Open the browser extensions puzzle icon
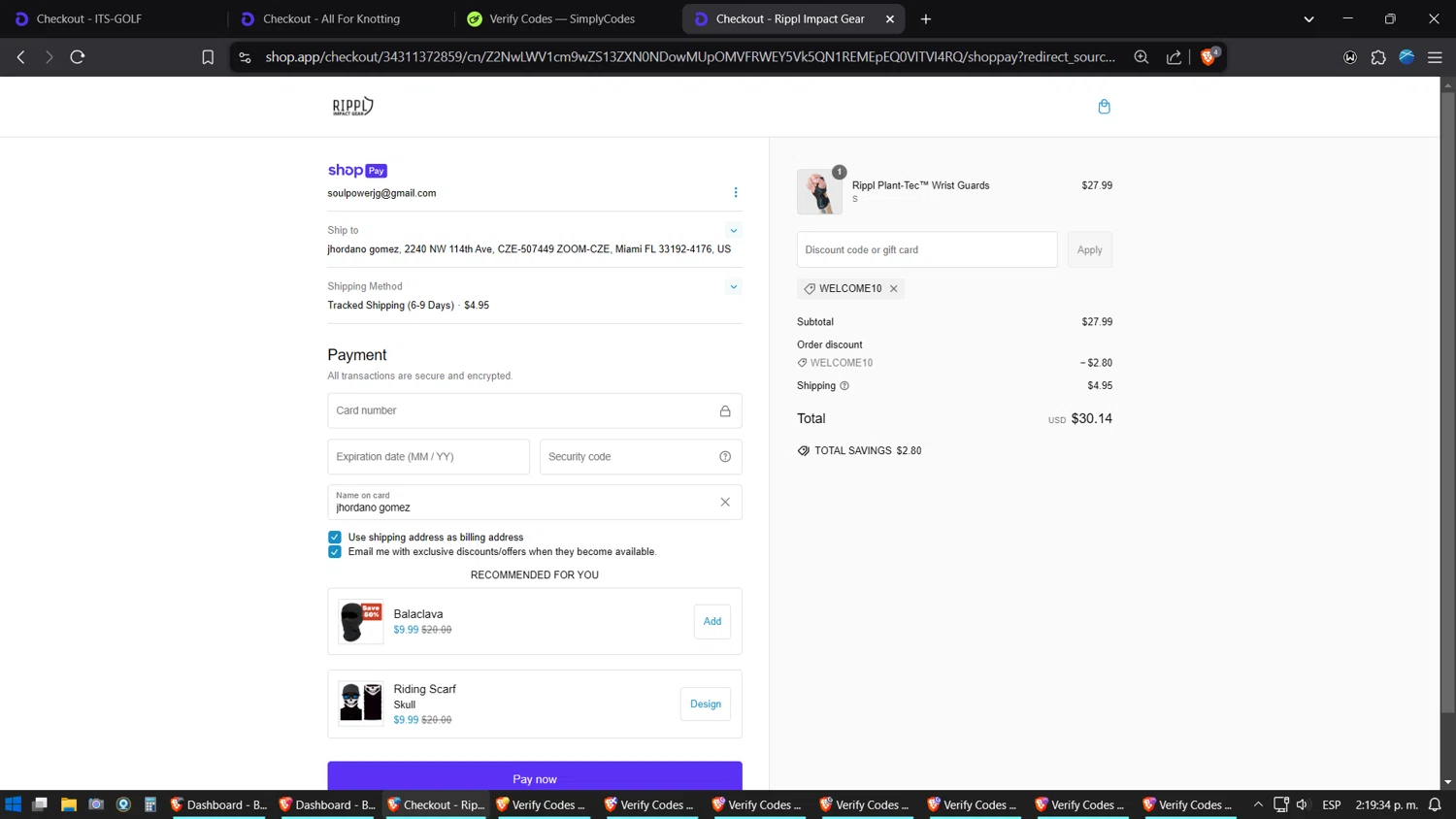1456x819 pixels. click(x=1378, y=57)
